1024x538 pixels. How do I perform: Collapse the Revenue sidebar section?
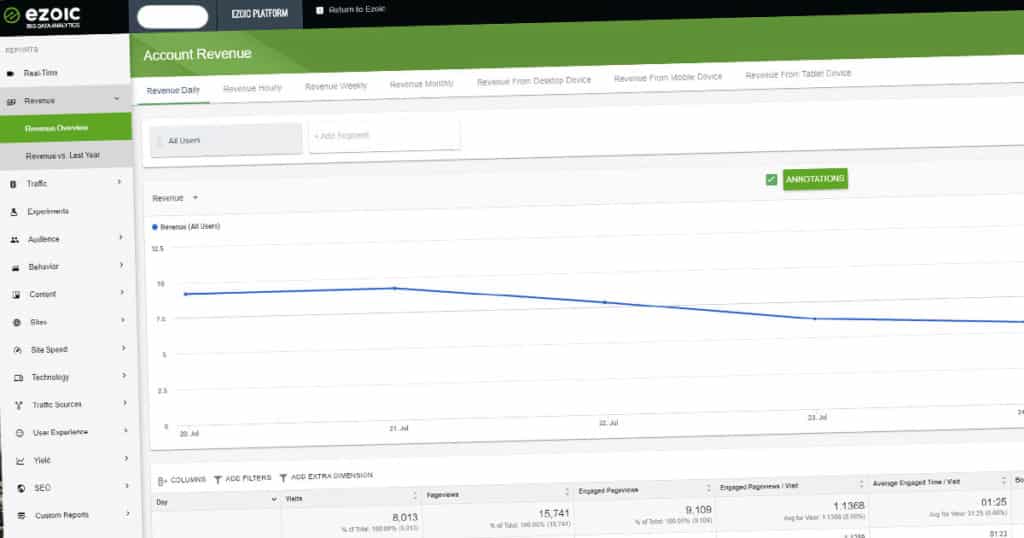click(117, 99)
